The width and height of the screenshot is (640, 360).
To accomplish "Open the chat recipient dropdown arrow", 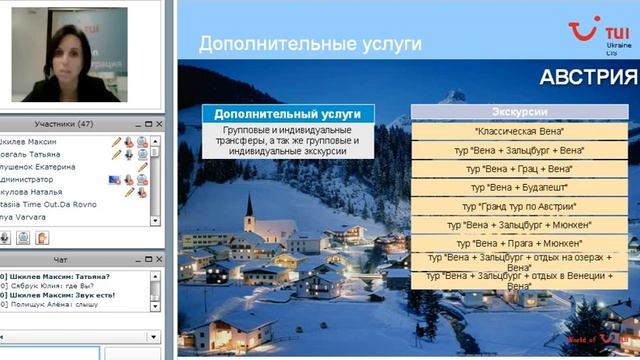I will pyautogui.click(x=153, y=337).
